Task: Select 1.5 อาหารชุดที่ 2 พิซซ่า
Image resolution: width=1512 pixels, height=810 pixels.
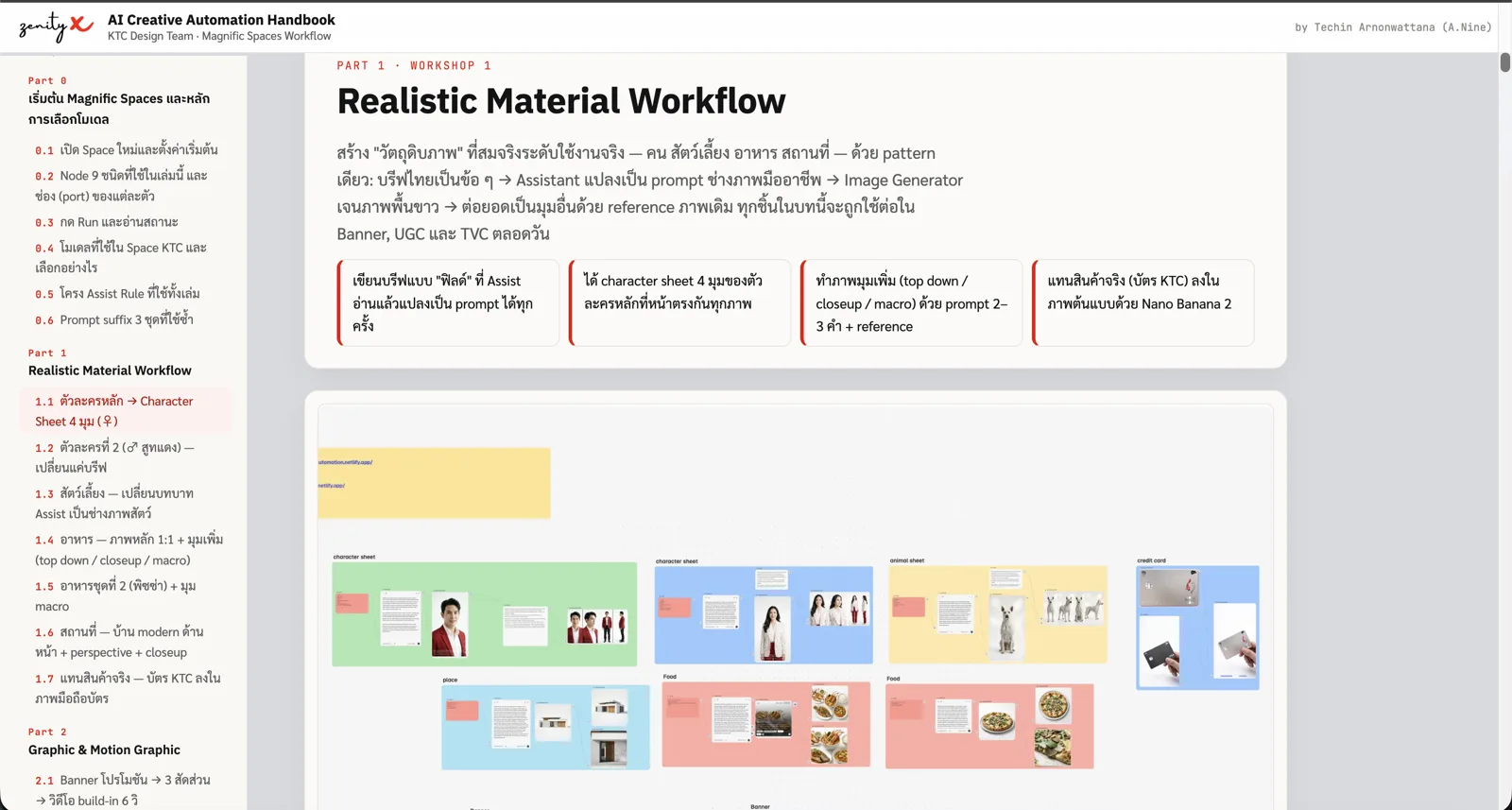Action: click(x=115, y=596)
